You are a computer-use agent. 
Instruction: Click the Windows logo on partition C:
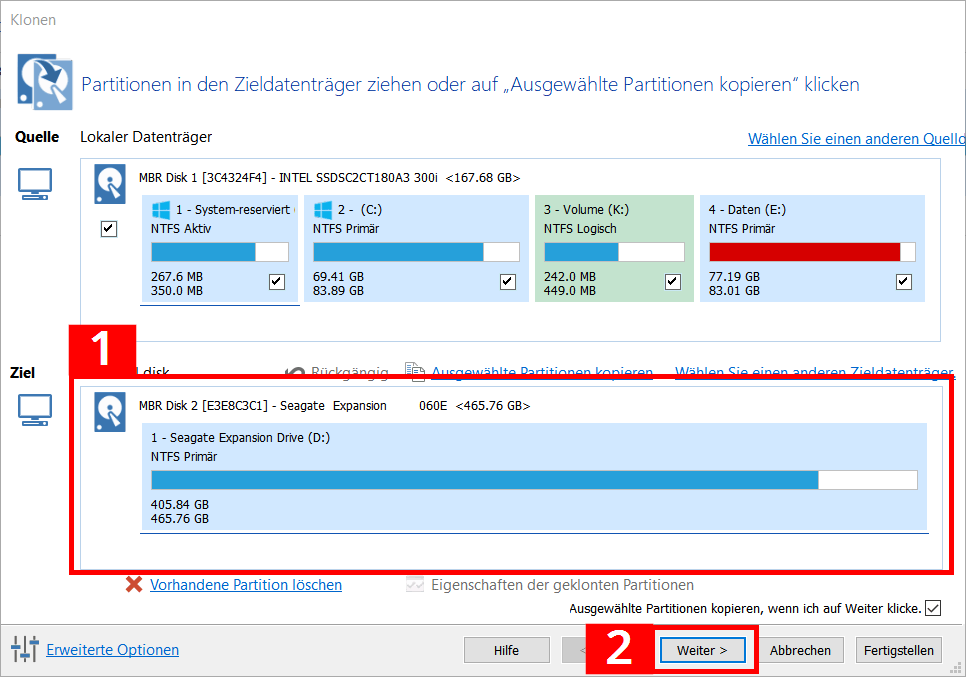pyautogui.click(x=323, y=210)
